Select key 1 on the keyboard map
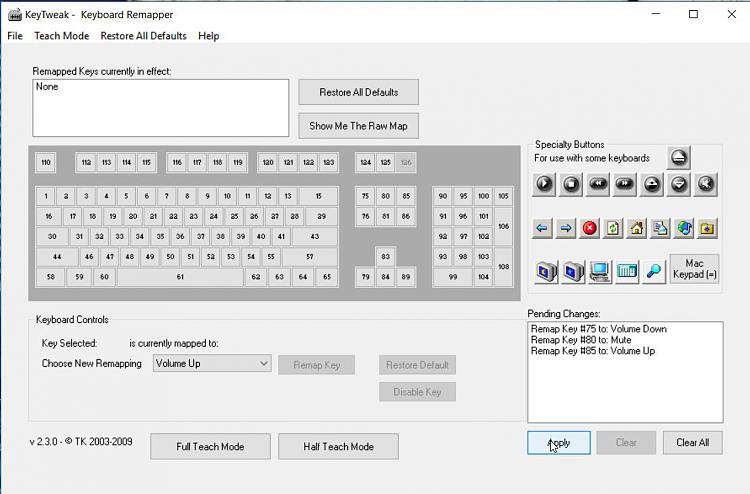750x494 pixels. 46,196
